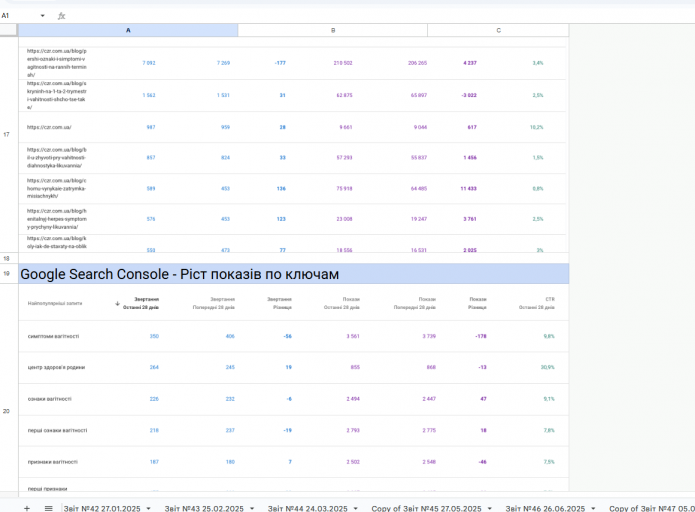Screen dimensions: 695x512
Task: Click the 10,2% CTR value
Action: pyautogui.click(x=537, y=127)
